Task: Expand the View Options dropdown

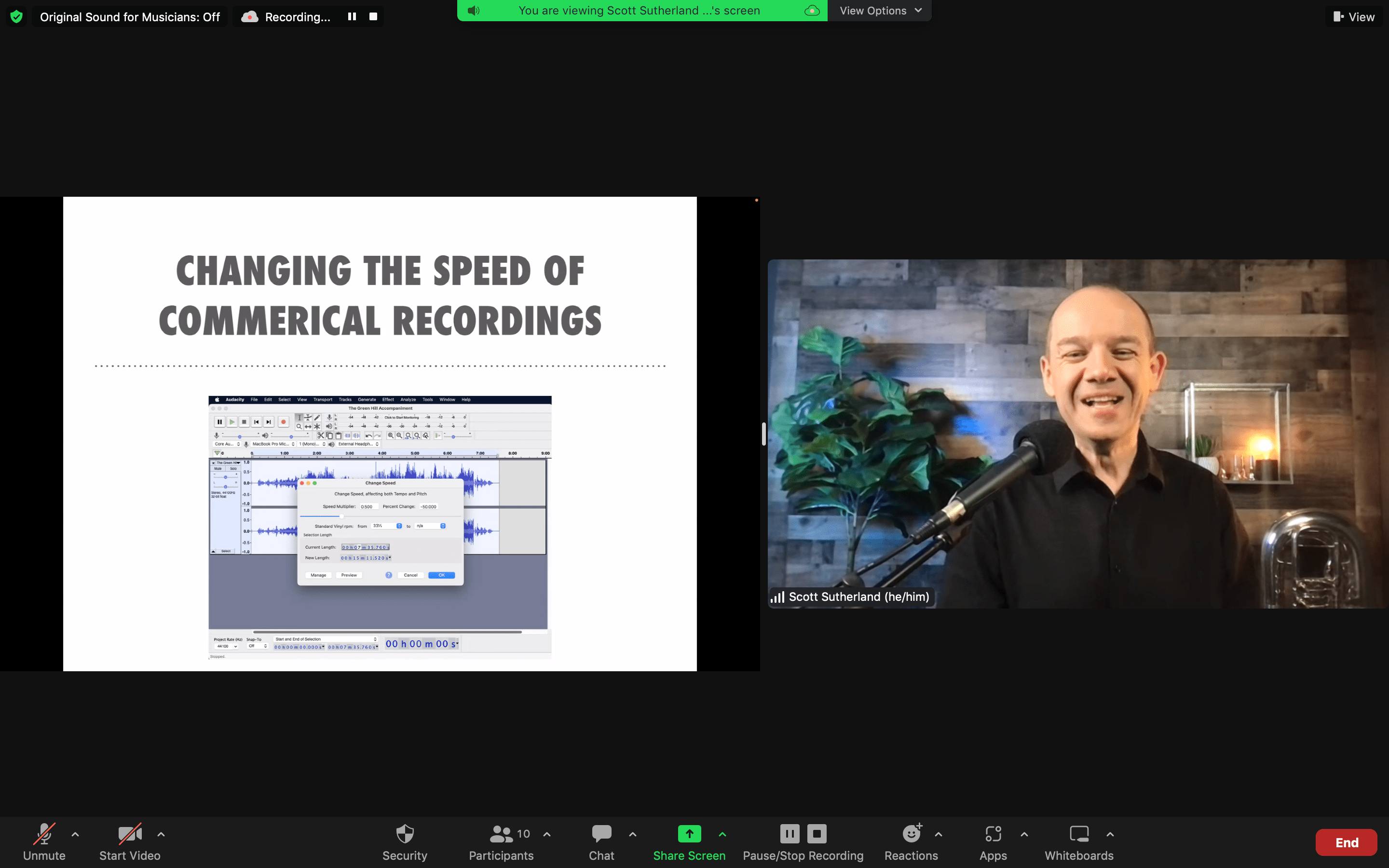Action: [880, 10]
